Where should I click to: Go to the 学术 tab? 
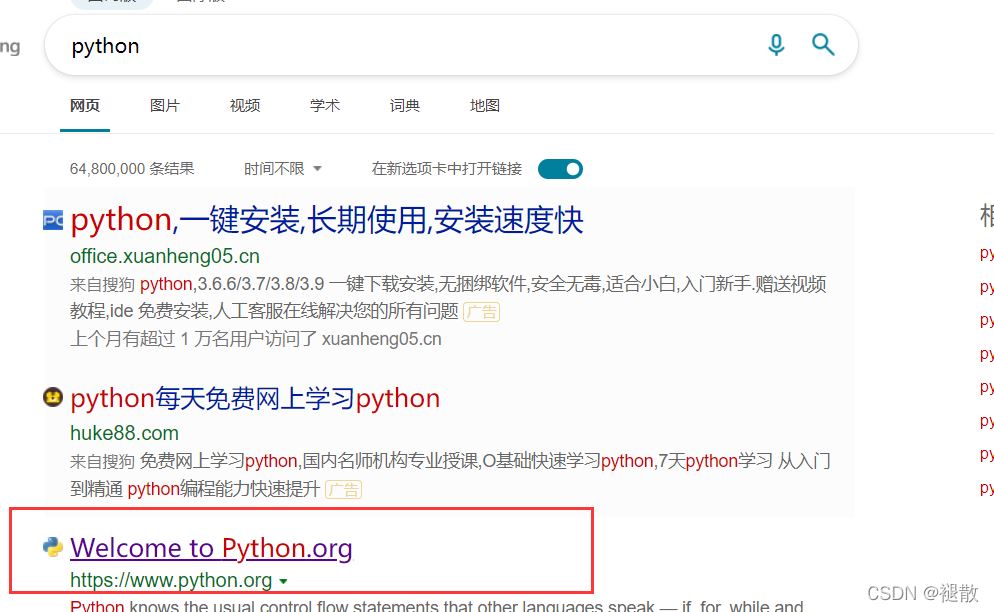click(325, 105)
